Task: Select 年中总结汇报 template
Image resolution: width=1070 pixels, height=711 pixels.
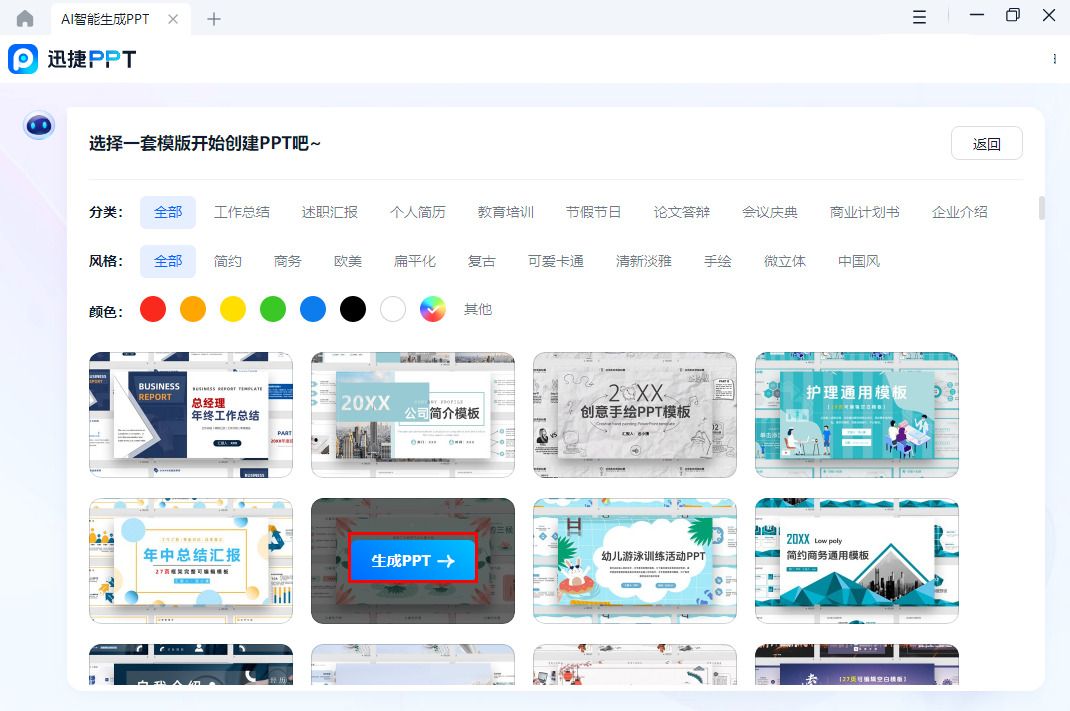Action: click(x=191, y=561)
